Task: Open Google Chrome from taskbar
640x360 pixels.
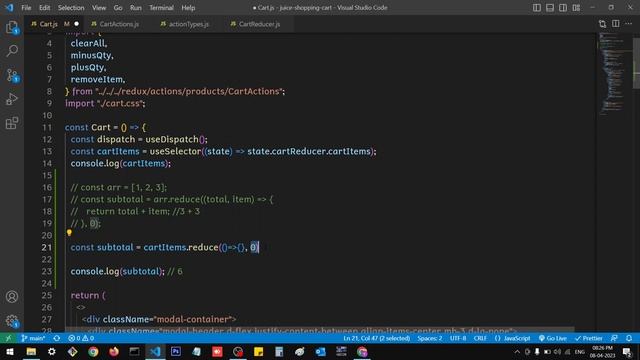Action: point(93,352)
